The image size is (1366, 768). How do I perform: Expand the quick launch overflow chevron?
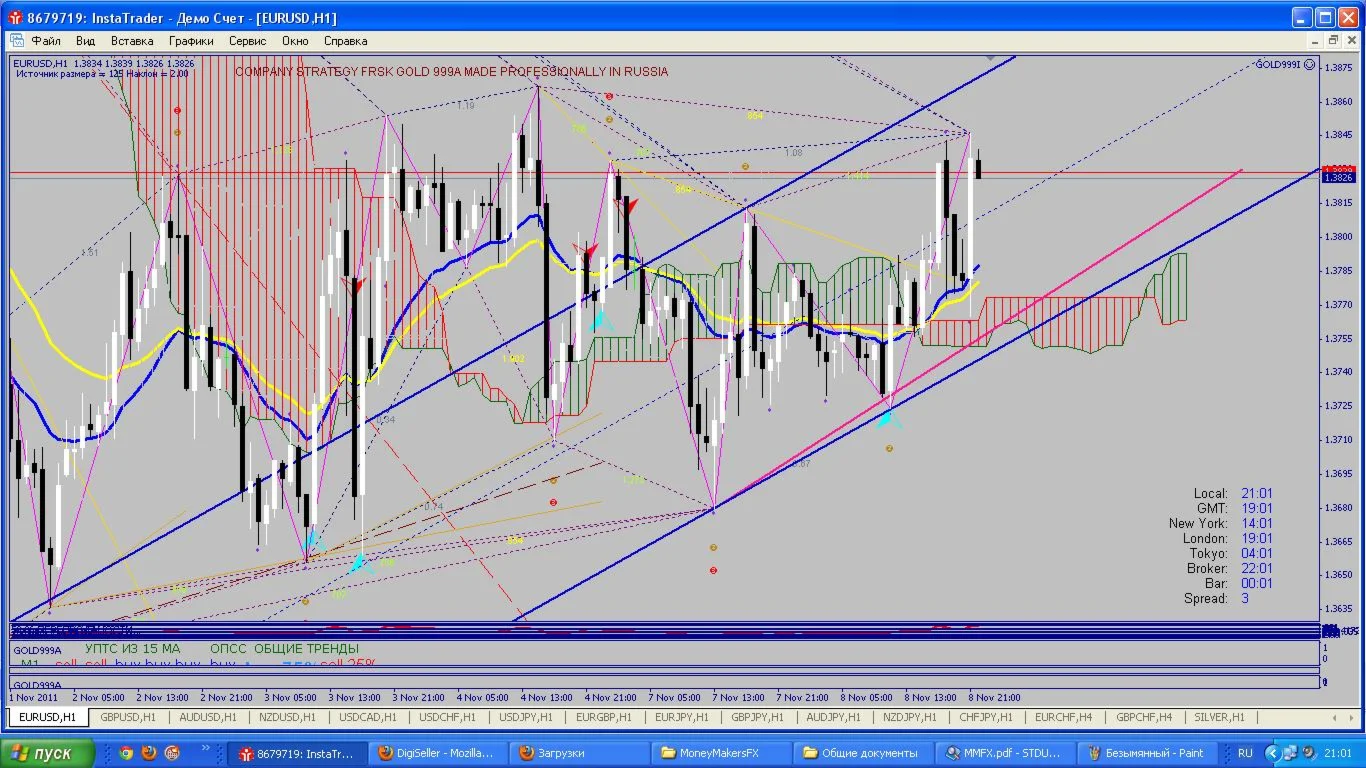click(207, 748)
